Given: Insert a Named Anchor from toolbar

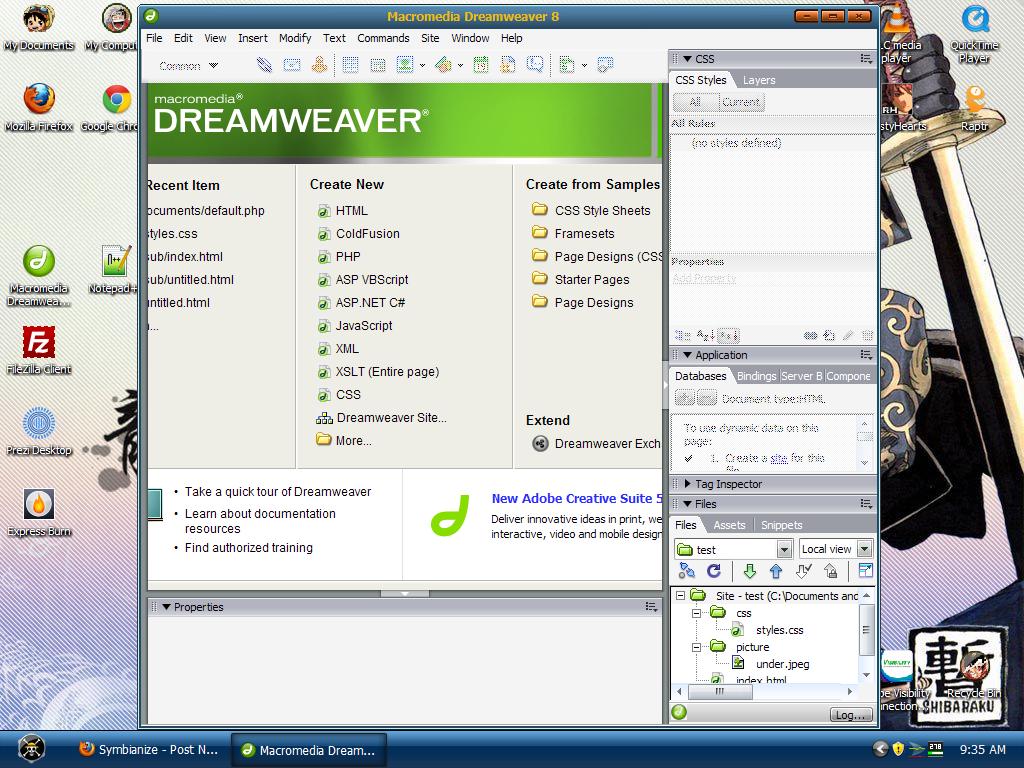Looking at the screenshot, I should tap(319, 65).
